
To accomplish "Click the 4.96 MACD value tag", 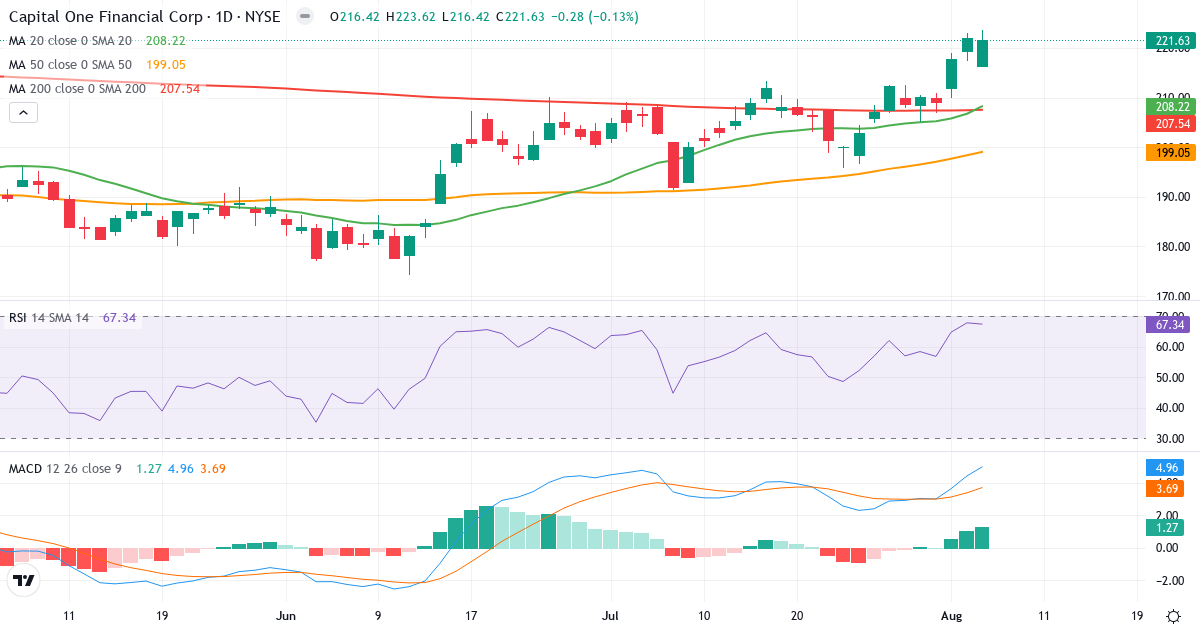I will pos(1166,467).
